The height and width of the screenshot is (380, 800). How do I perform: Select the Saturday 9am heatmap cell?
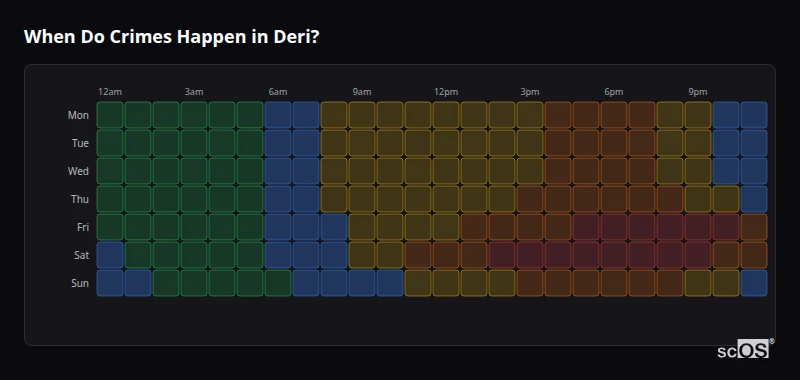(362, 255)
